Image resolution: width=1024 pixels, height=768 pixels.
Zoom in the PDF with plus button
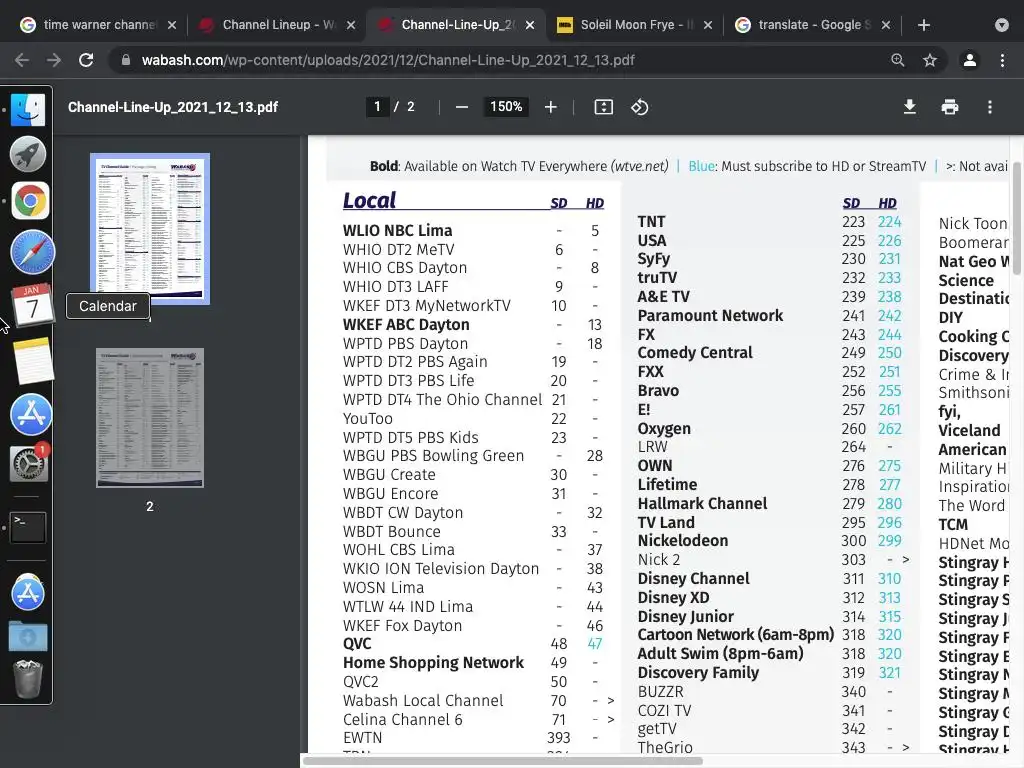(551, 107)
